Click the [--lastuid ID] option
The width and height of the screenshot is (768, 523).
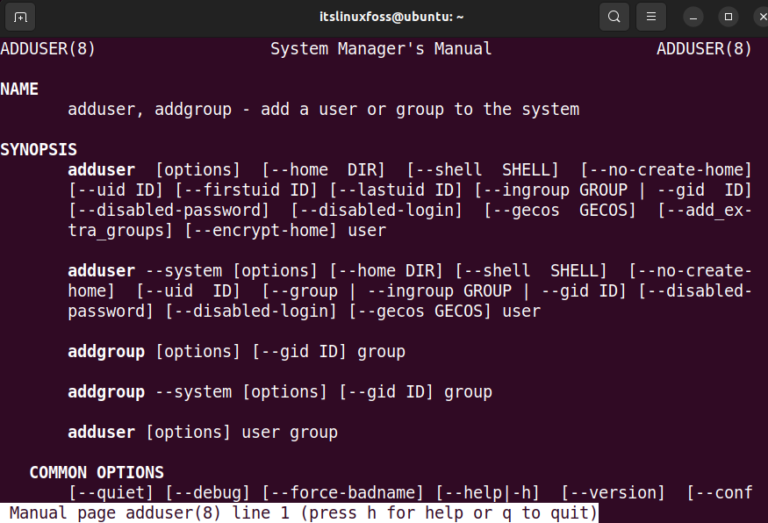396,190
